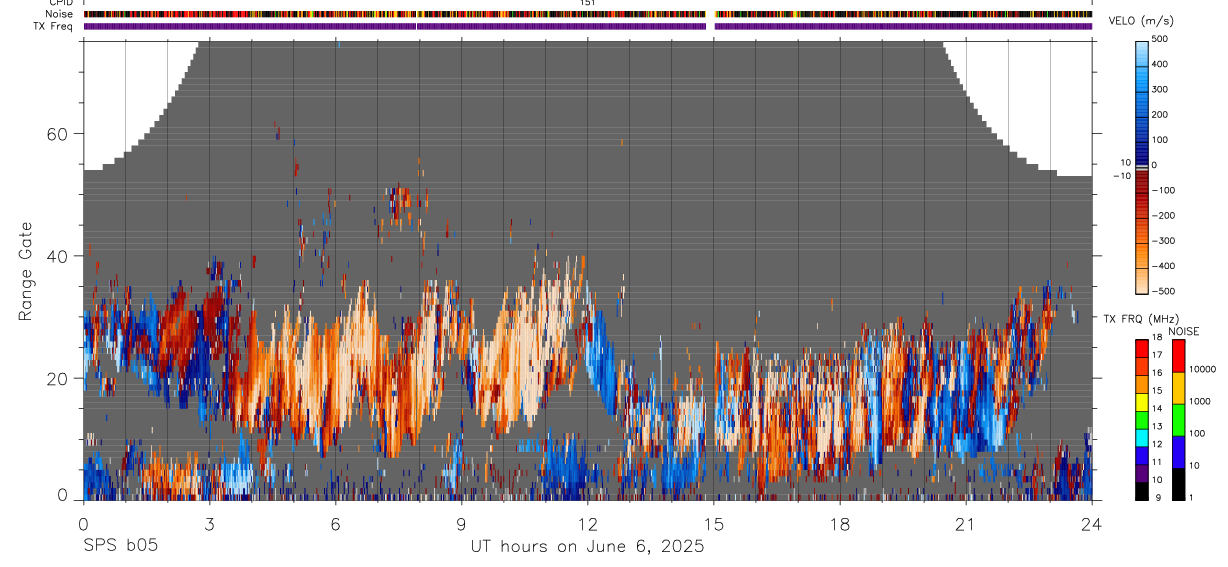Click the yellow swatch in NOISE legend
This screenshot has width=1228, height=567.
coord(1178,388)
